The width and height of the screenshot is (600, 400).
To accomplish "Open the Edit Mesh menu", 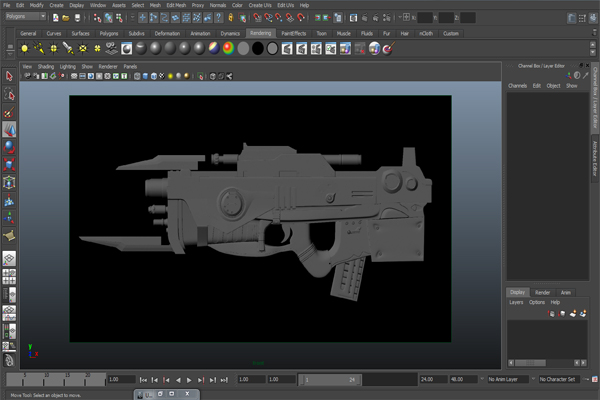I will pos(176,5).
